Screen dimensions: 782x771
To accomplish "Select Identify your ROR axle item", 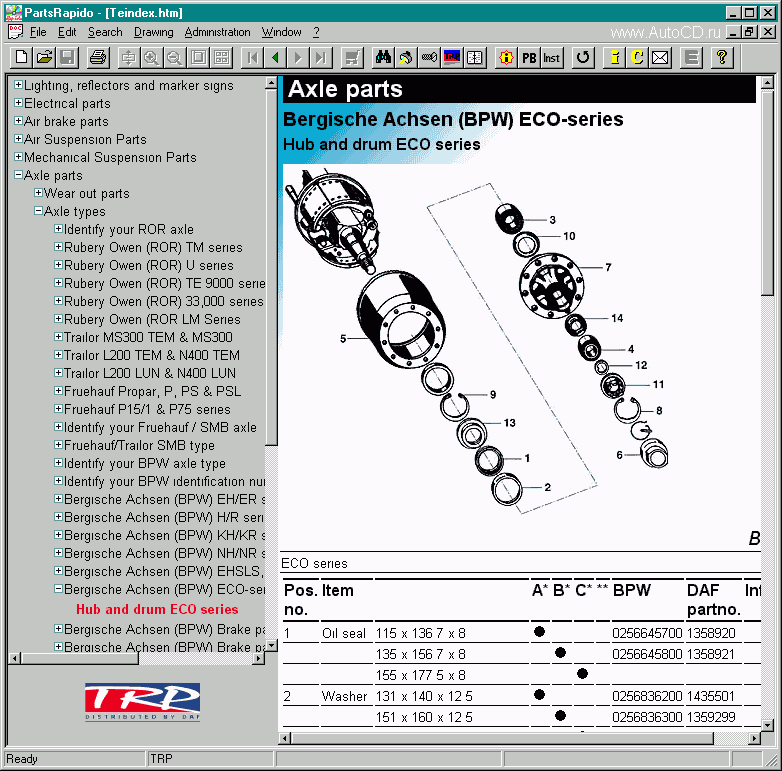I will (x=129, y=229).
